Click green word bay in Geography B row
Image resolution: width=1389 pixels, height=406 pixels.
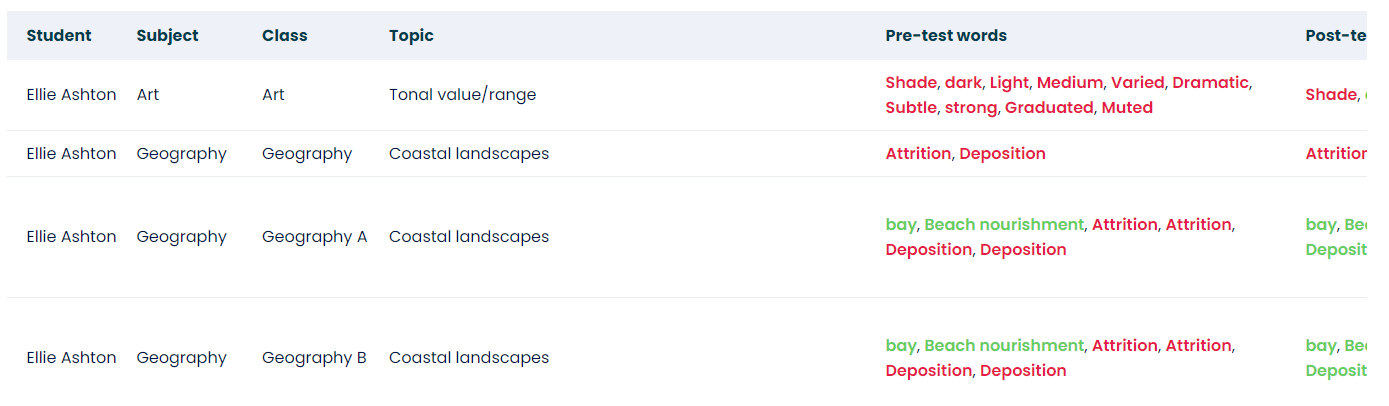901,346
